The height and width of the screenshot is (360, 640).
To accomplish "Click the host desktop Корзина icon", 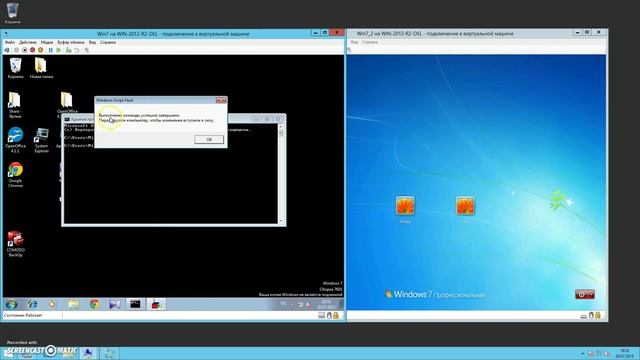I will [x=12, y=13].
